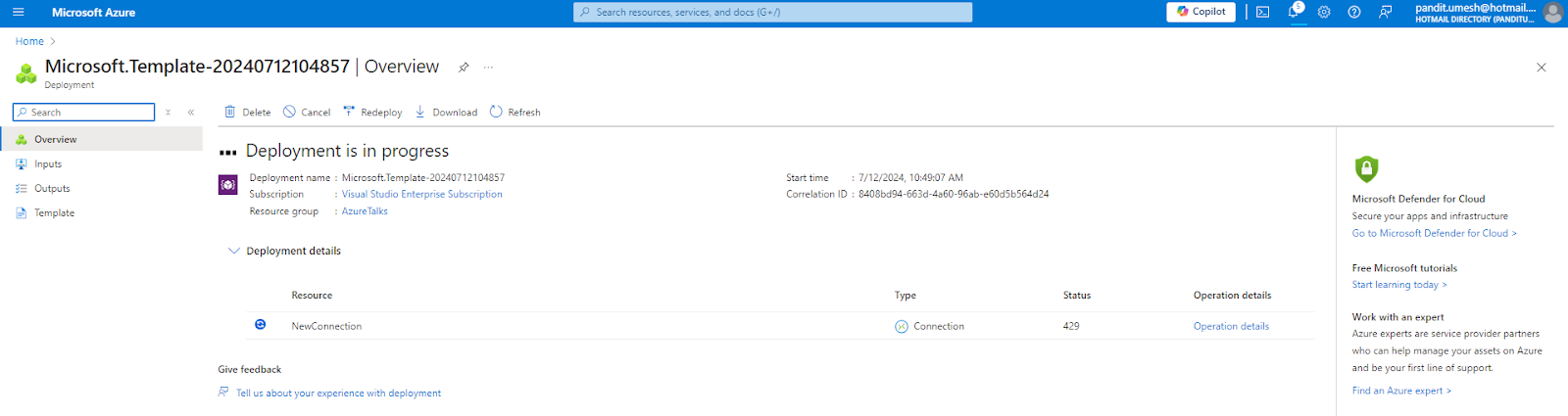Open the feedback icon in header

click(x=1385, y=12)
